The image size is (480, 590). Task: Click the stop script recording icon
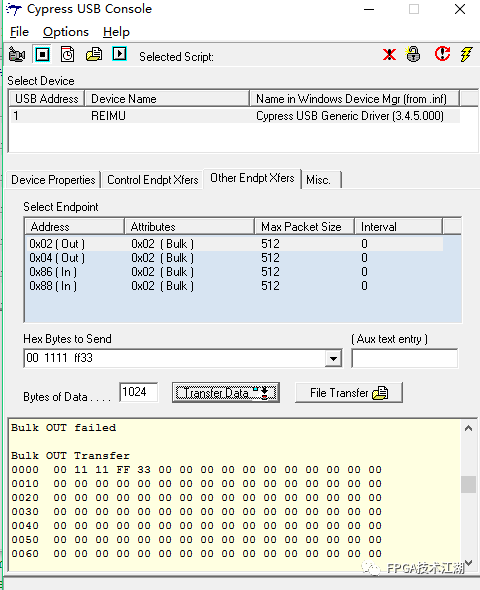click(x=42, y=55)
